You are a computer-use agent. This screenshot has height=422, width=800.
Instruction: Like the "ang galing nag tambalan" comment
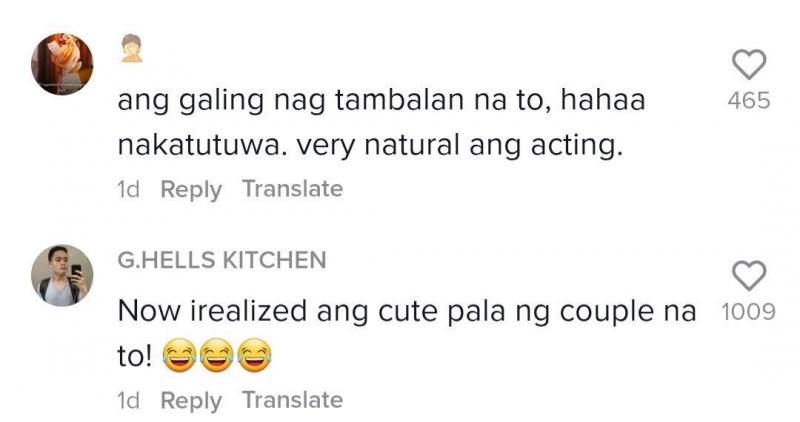(749, 66)
